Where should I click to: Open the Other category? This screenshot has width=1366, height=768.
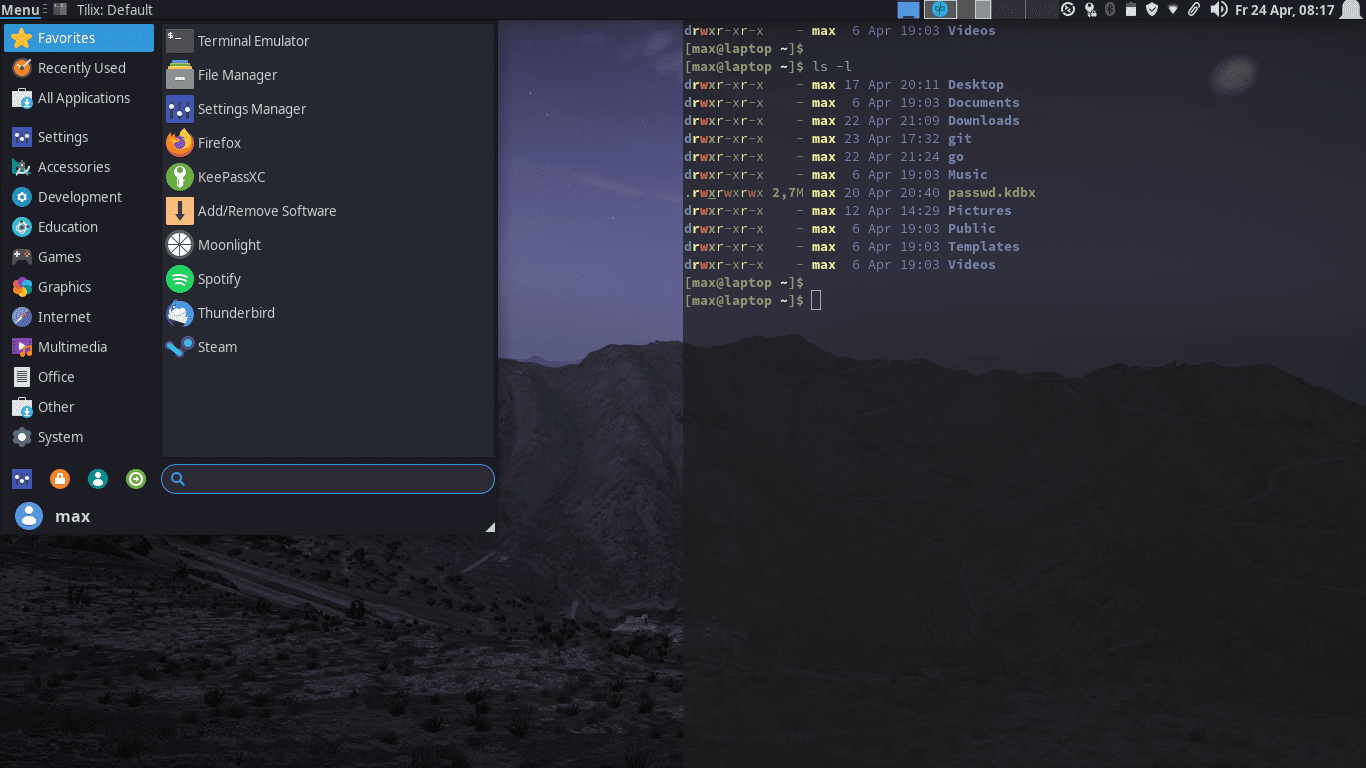(79, 407)
